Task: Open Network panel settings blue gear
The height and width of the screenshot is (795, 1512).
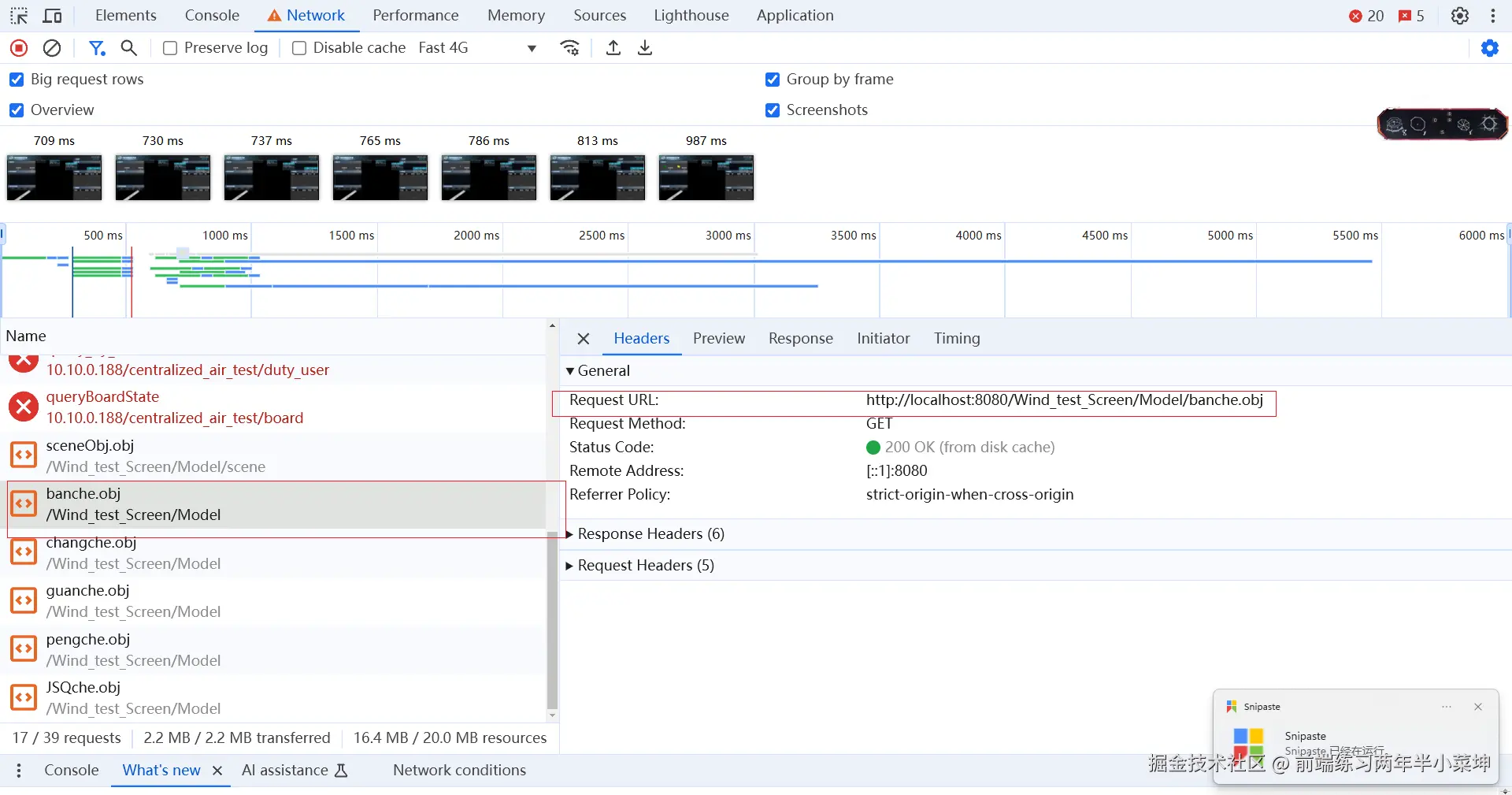Action: (x=1490, y=48)
